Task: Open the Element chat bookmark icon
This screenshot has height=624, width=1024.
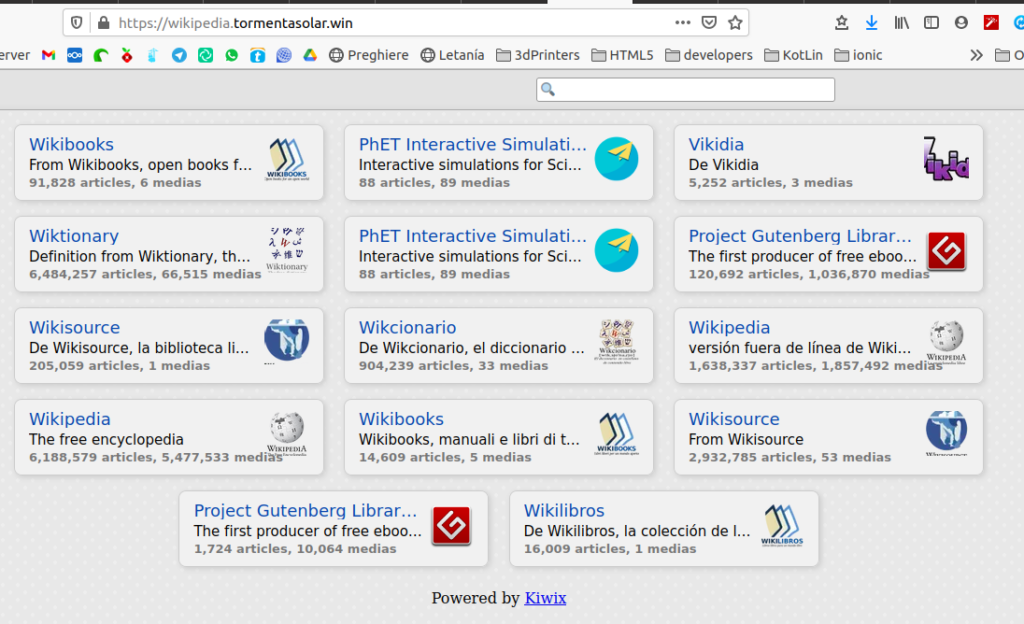Action: pos(205,55)
